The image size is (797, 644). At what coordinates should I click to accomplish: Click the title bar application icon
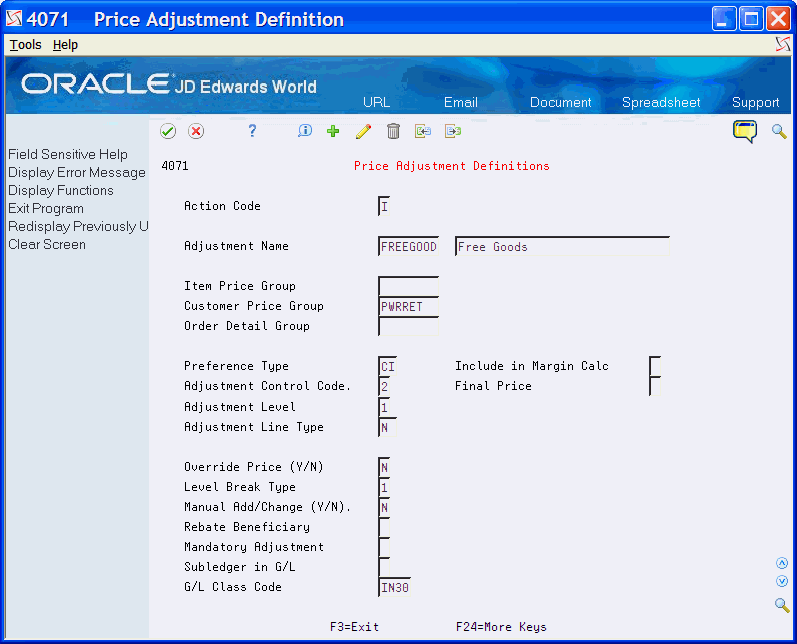tap(14, 19)
